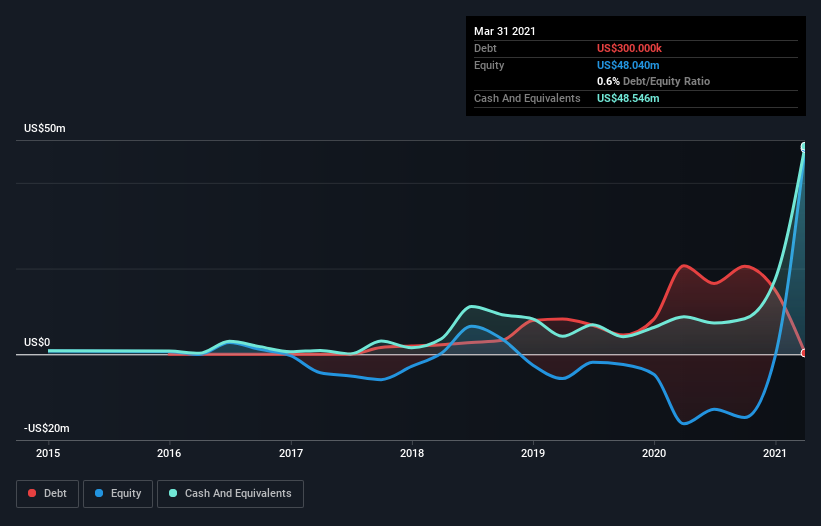Click the 0.6% Debt/Equity Ratio text
This screenshot has height=526, width=821.
coord(653,82)
